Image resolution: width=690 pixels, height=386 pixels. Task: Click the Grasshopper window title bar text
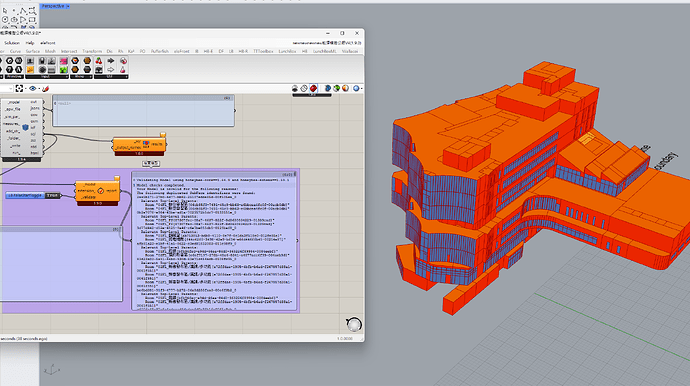pos(21,33)
